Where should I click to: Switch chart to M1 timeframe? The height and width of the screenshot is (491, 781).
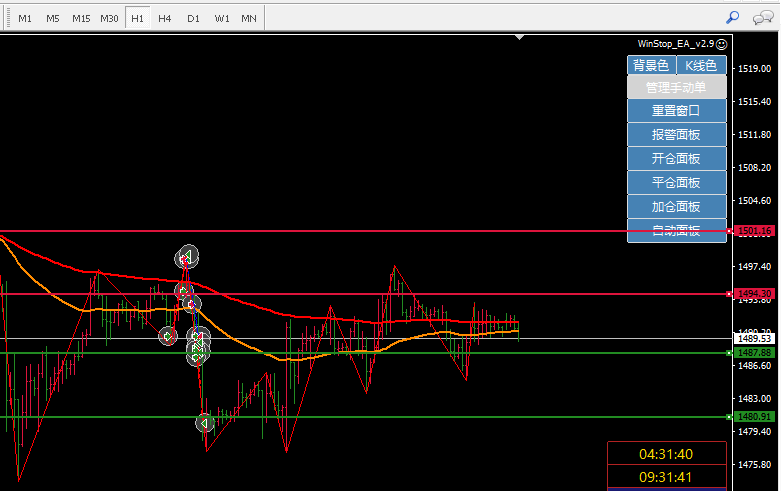24,18
